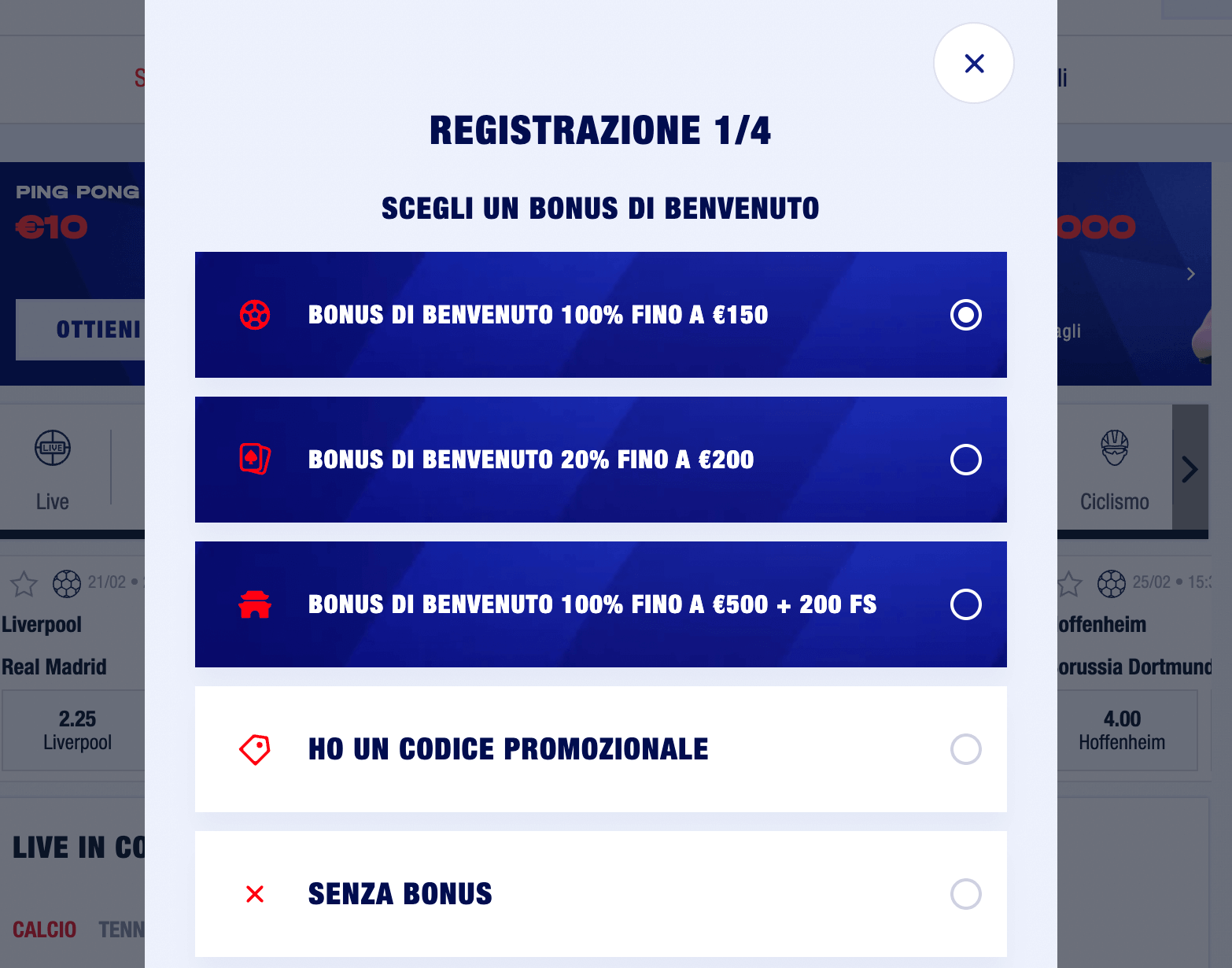Favorite the Hoffenheim match with the star

[x=1068, y=584]
